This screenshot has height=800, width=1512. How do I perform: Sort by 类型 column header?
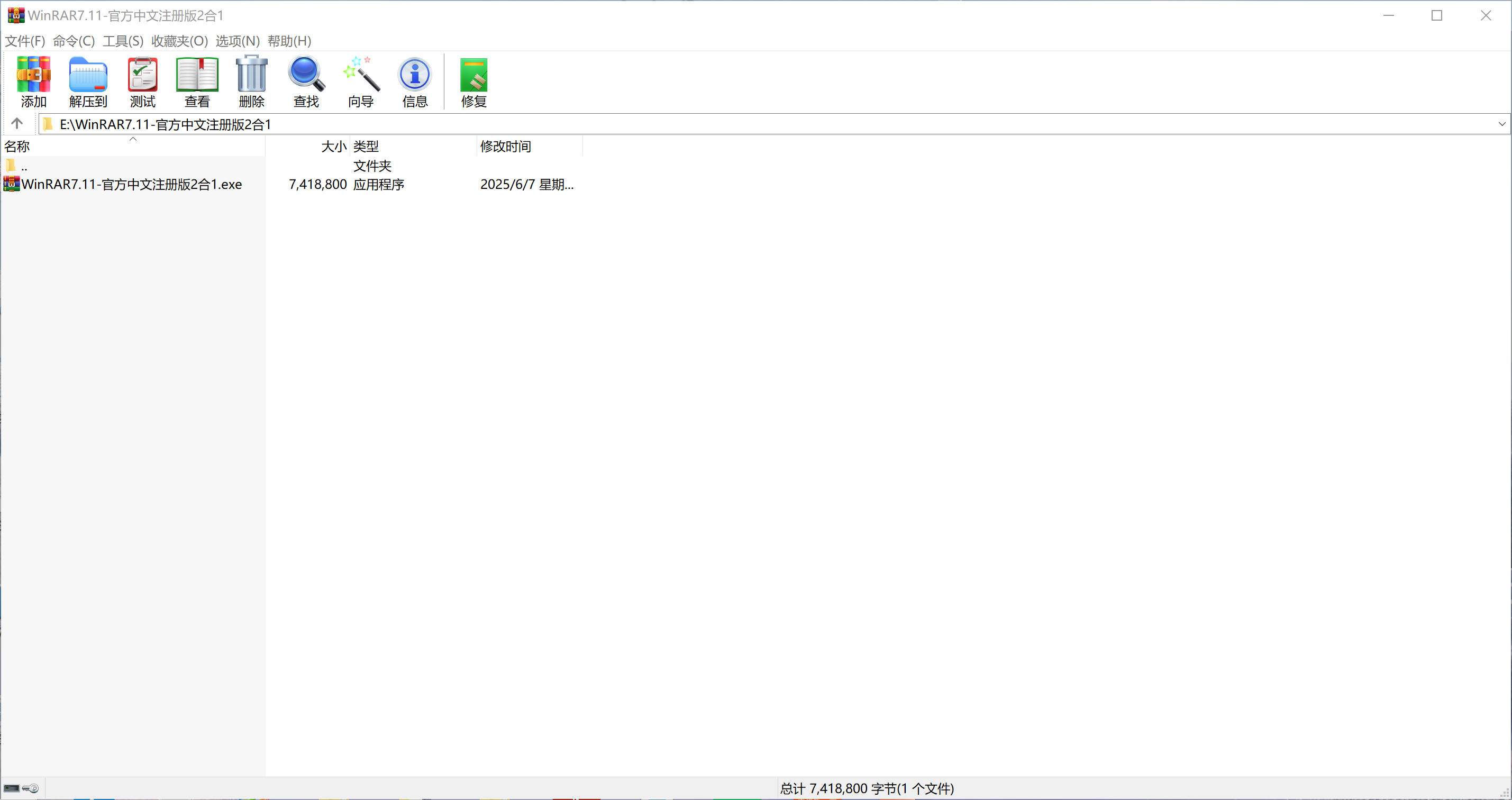414,146
